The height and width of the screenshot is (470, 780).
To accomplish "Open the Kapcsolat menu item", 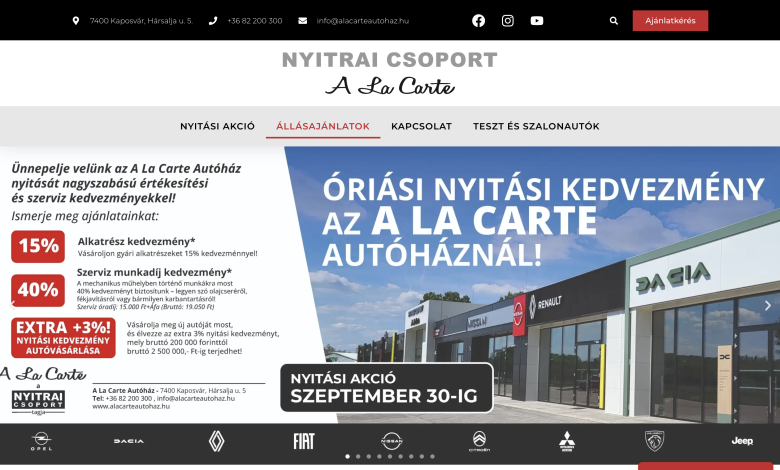I will pos(421,126).
